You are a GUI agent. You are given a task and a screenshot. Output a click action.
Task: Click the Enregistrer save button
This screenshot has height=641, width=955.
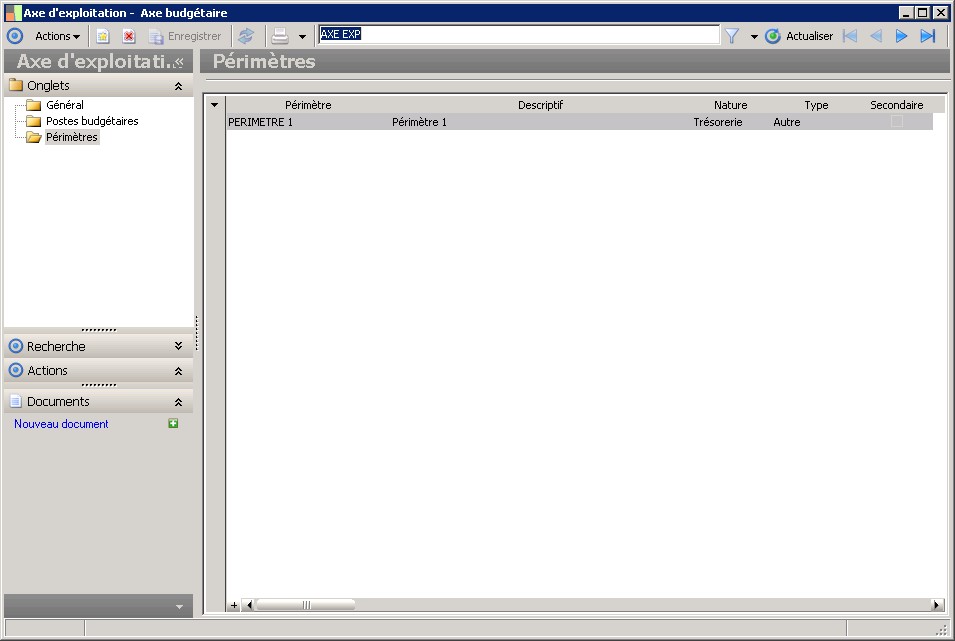click(185, 37)
